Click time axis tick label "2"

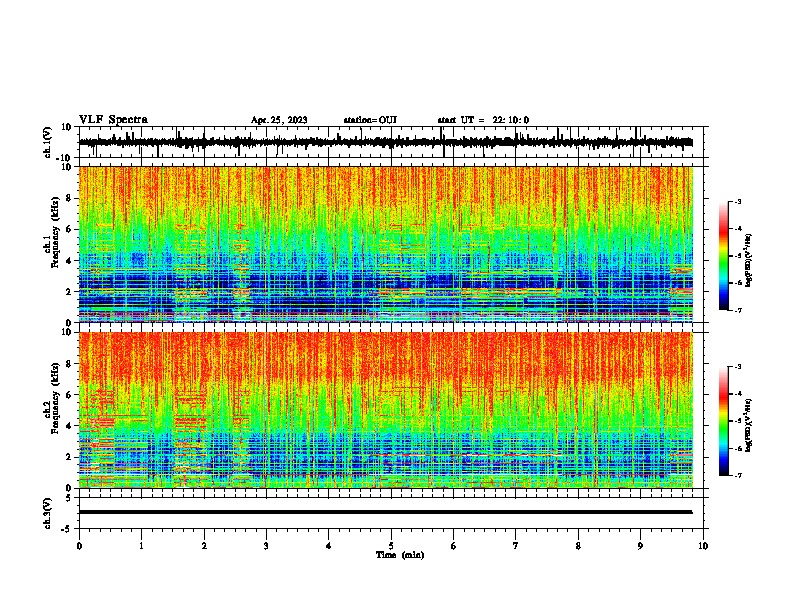point(204,546)
